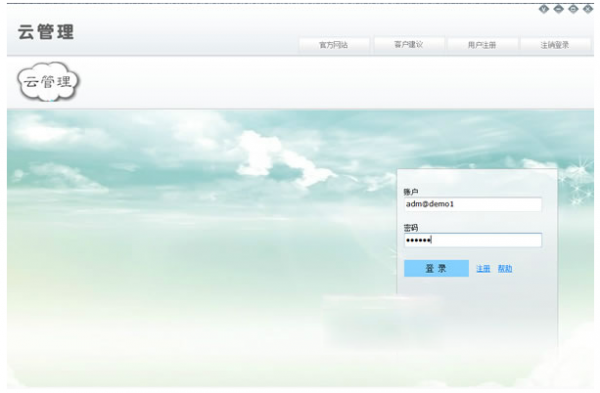Click the 云管理 title text
The image size is (600, 393).
46,32
